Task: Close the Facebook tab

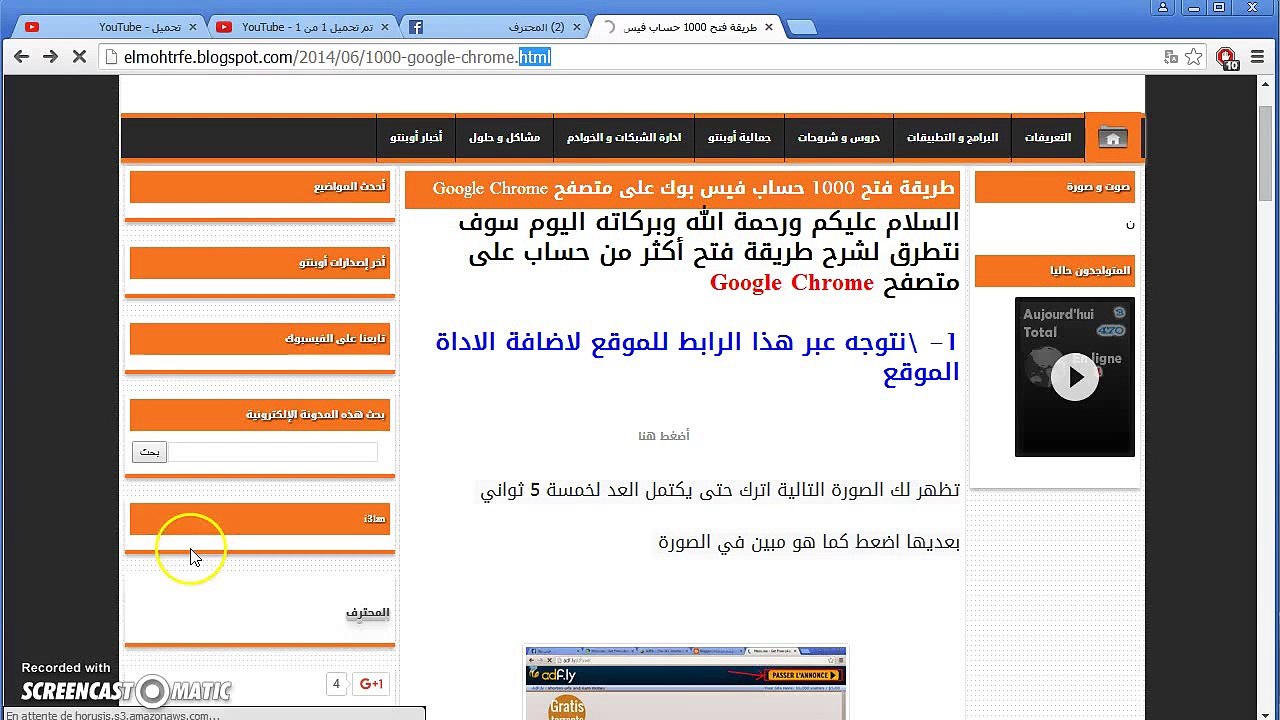Action: click(577, 27)
